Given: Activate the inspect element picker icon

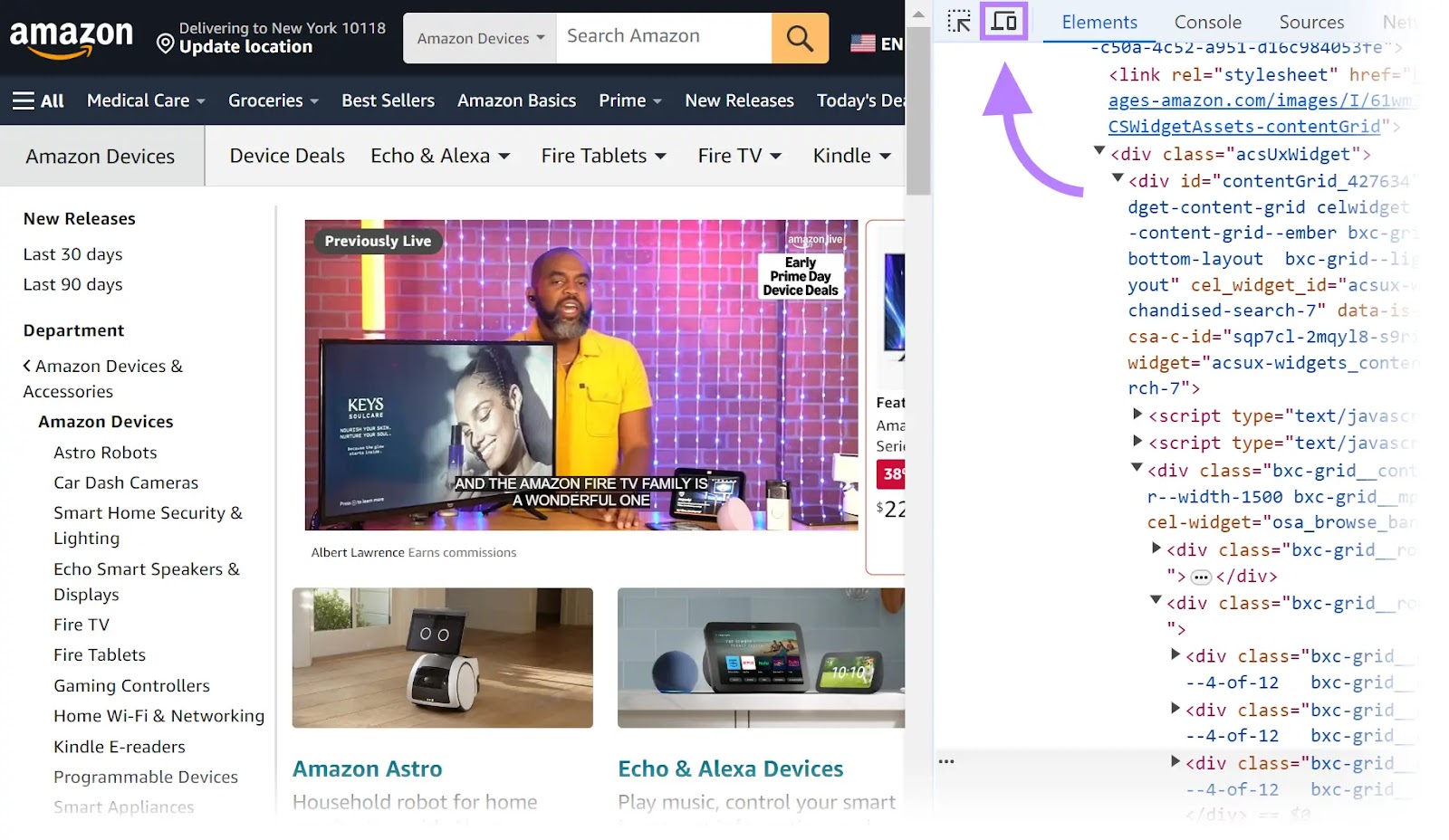Looking at the screenshot, I should click(x=958, y=21).
